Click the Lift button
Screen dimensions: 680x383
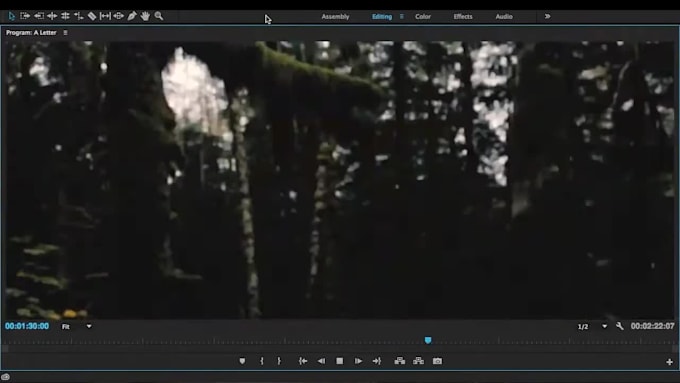[x=400, y=361]
